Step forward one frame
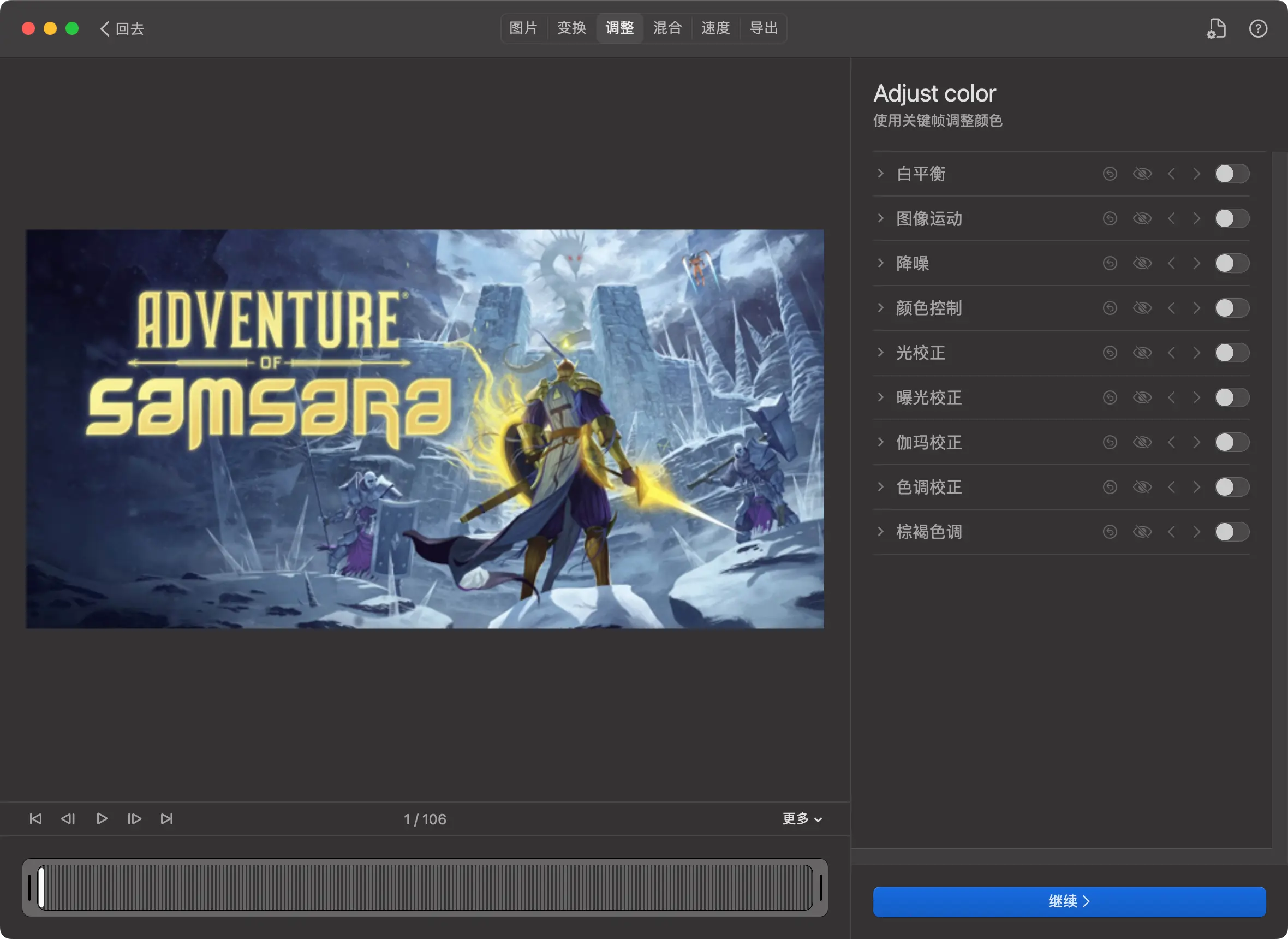 point(134,818)
